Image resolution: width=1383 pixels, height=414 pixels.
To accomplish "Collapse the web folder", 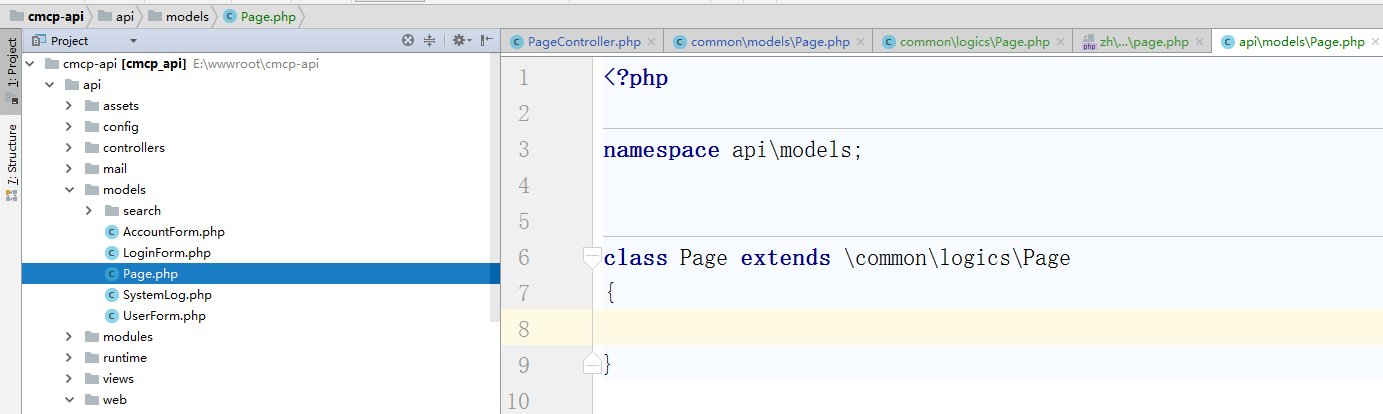I will pos(68,400).
